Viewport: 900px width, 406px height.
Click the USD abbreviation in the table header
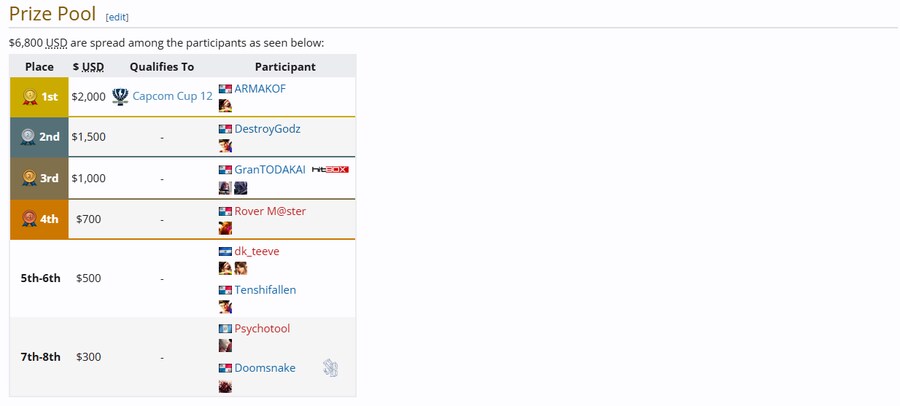93,67
